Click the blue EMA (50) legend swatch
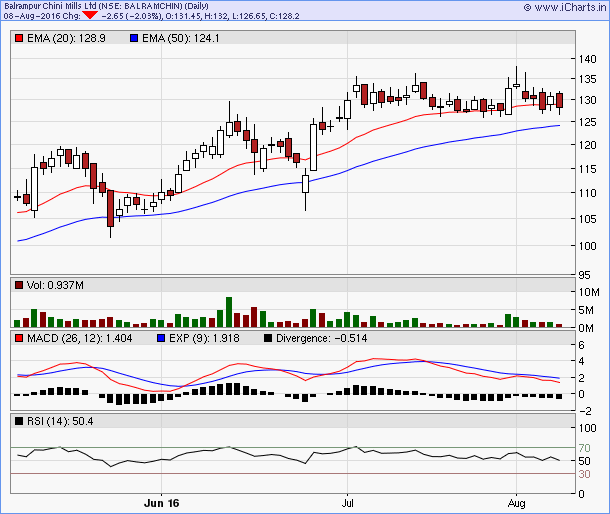 [134, 38]
